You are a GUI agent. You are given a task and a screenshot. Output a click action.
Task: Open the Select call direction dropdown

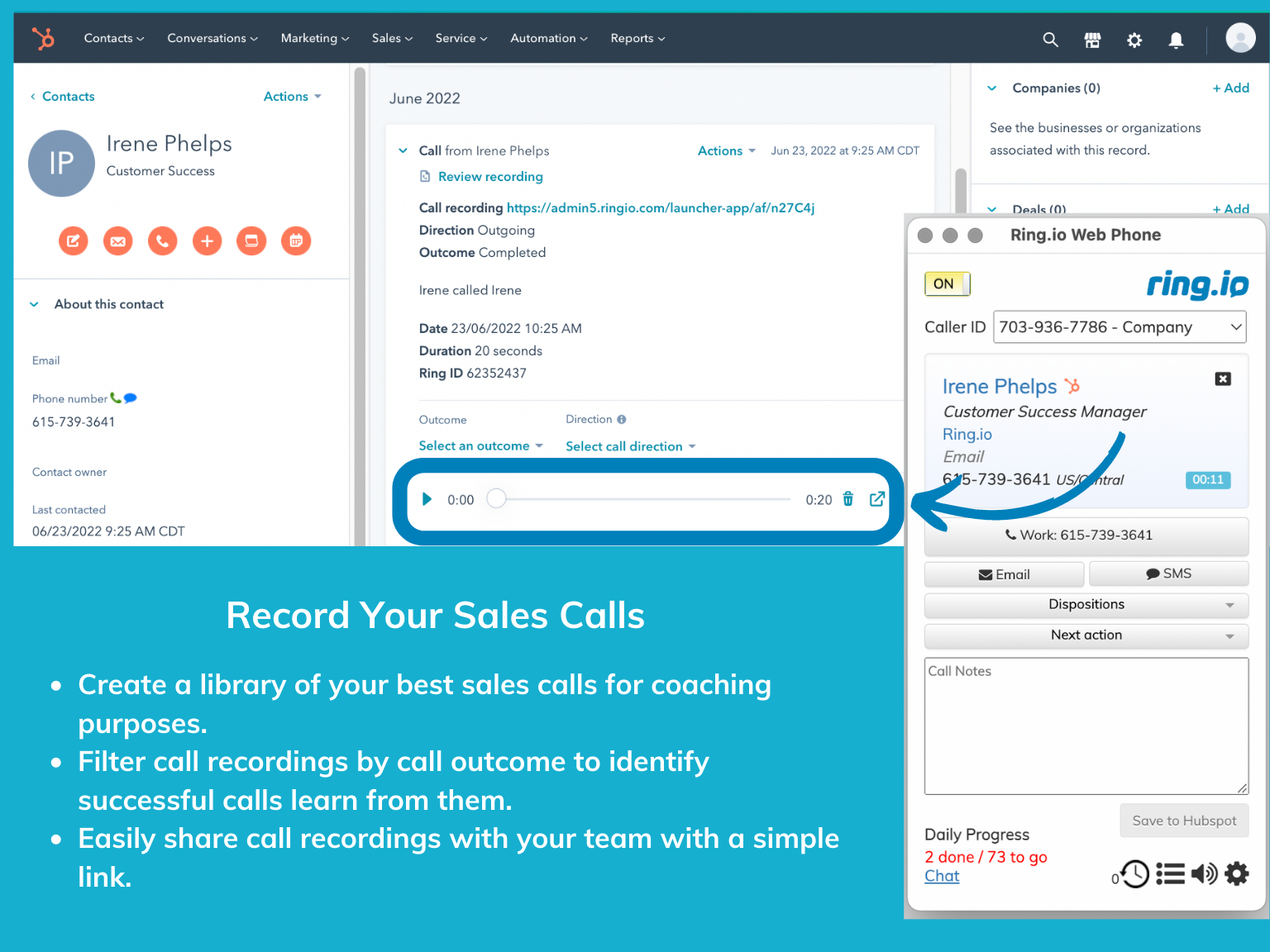coord(630,445)
